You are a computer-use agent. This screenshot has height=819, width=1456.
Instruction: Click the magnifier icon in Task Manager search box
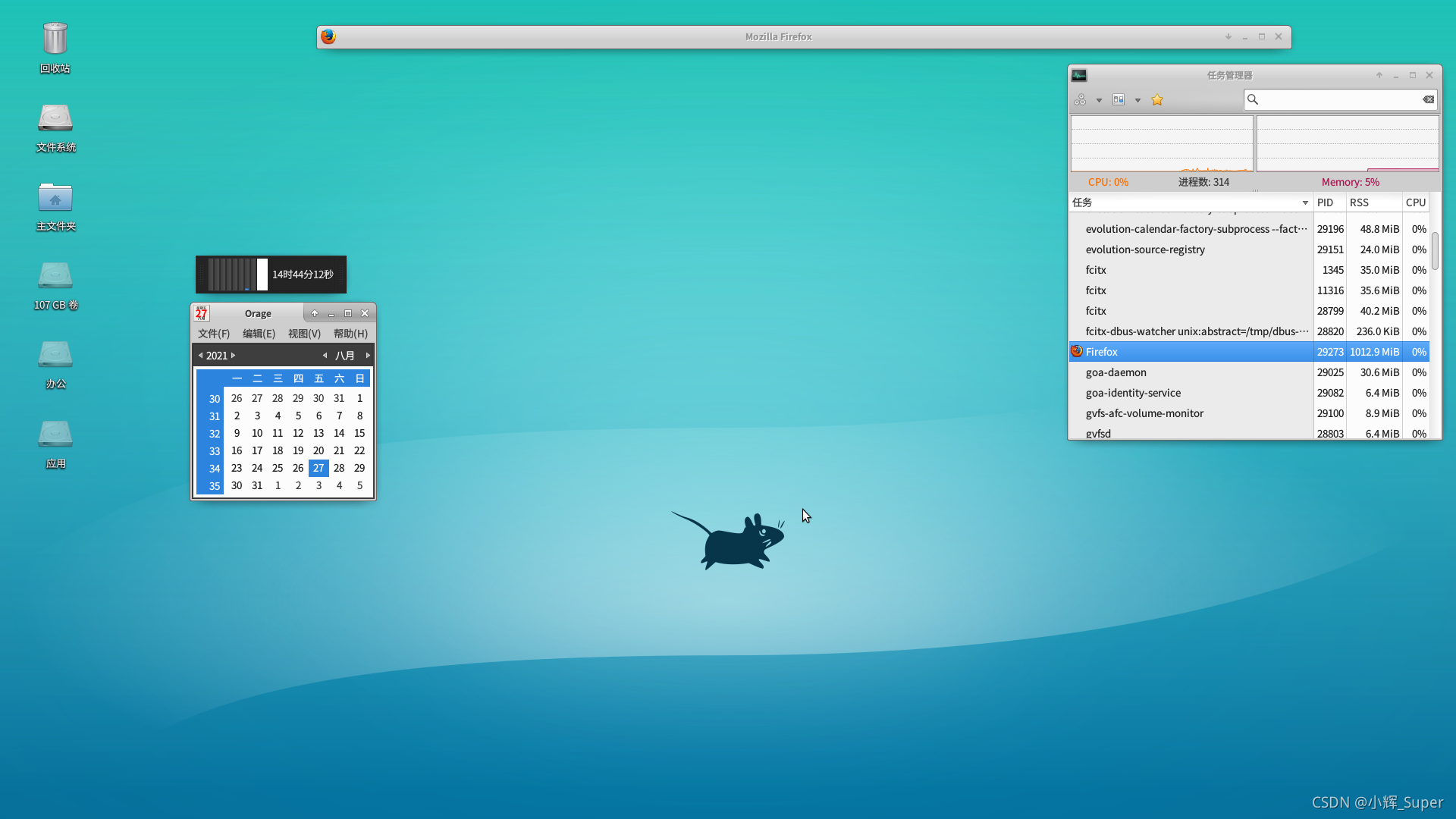1253,99
